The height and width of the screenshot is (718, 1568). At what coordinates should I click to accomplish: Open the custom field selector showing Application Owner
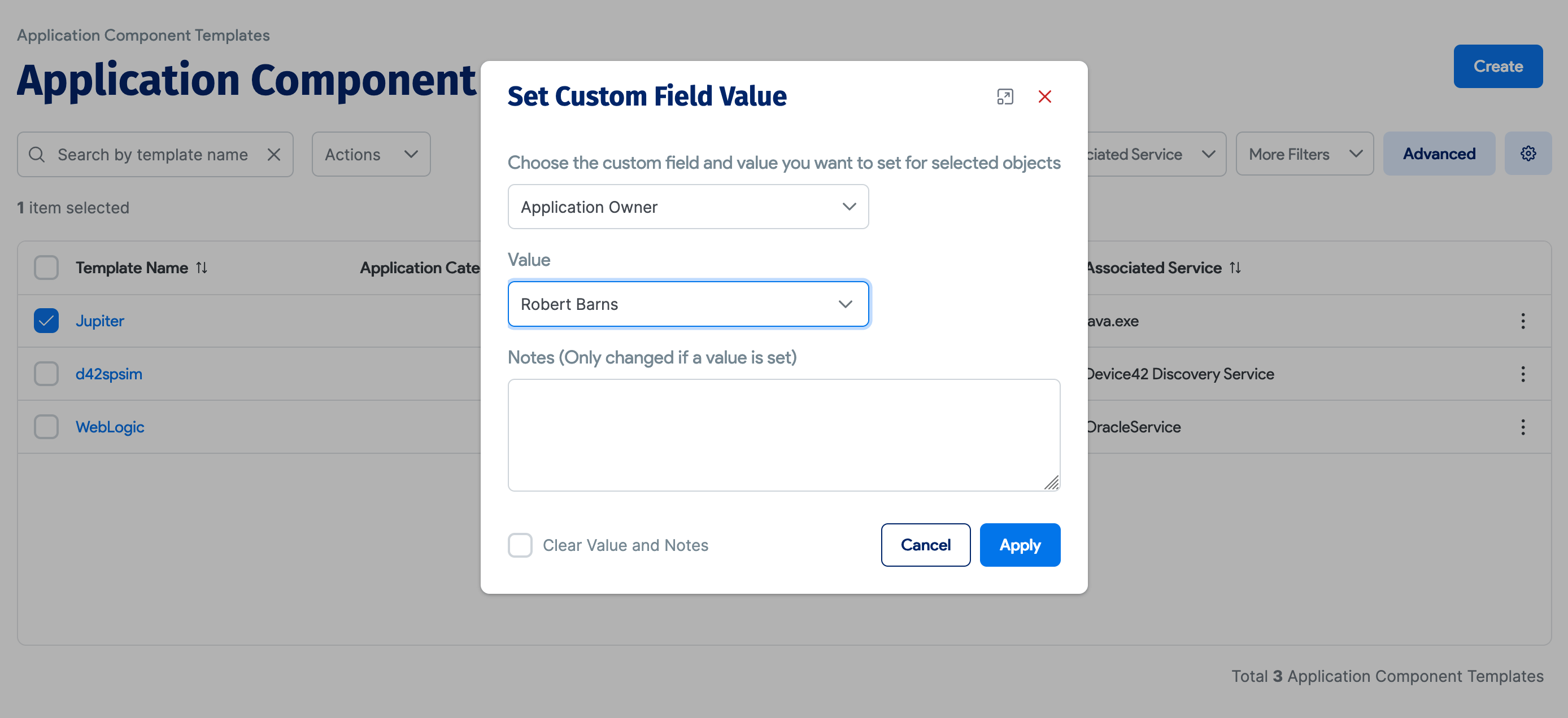tap(688, 206)
